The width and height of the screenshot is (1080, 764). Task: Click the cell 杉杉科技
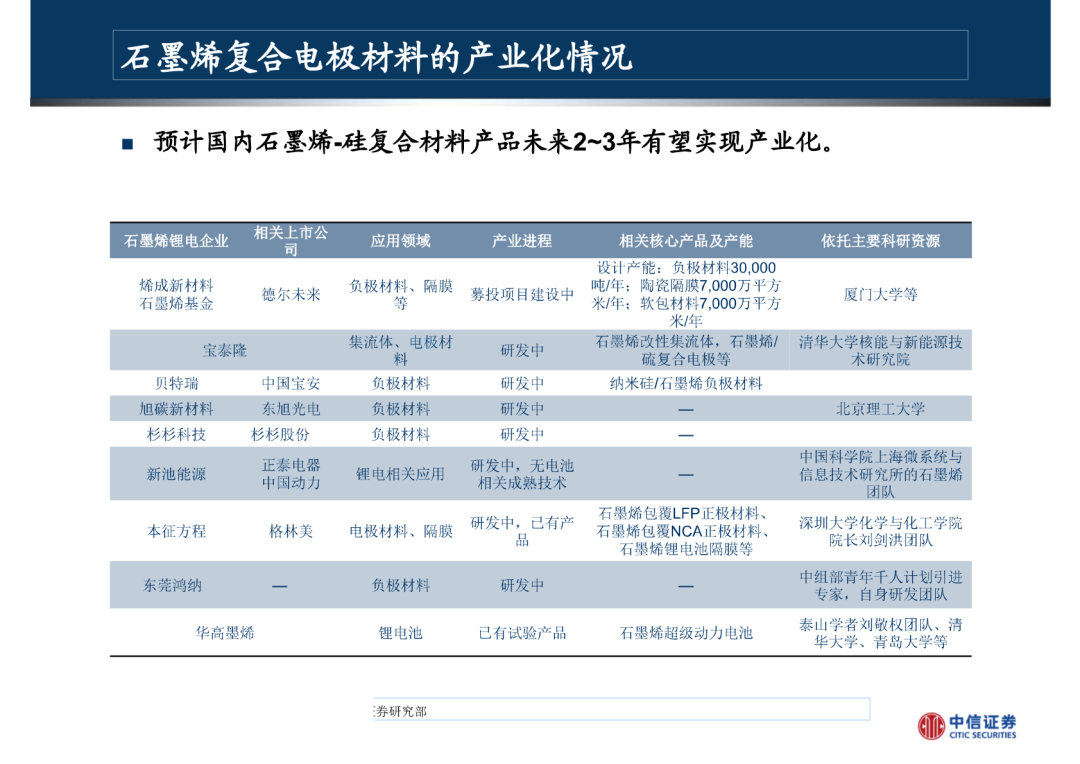point(176,434)
